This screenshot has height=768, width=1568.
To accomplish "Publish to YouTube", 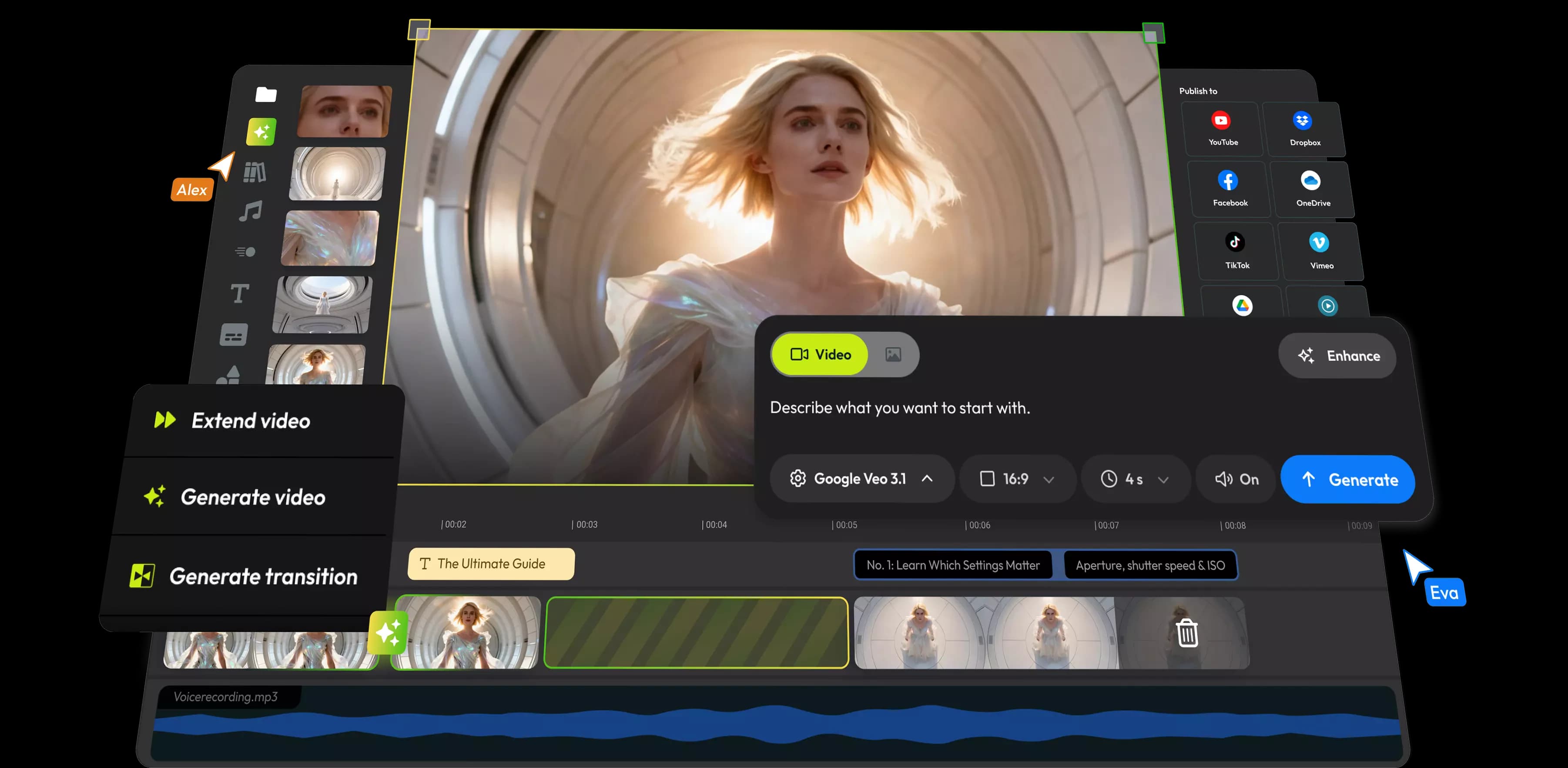I will pyautogui.click(x=1222, y=128).
